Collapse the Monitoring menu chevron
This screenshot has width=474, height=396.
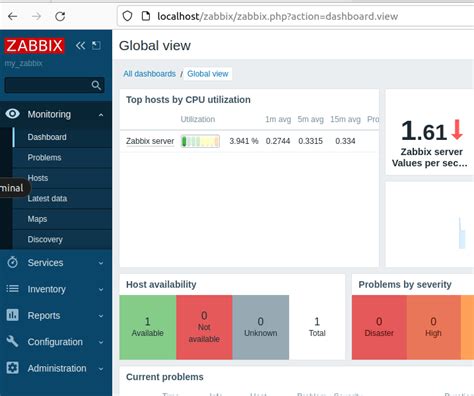pos(101,115)
